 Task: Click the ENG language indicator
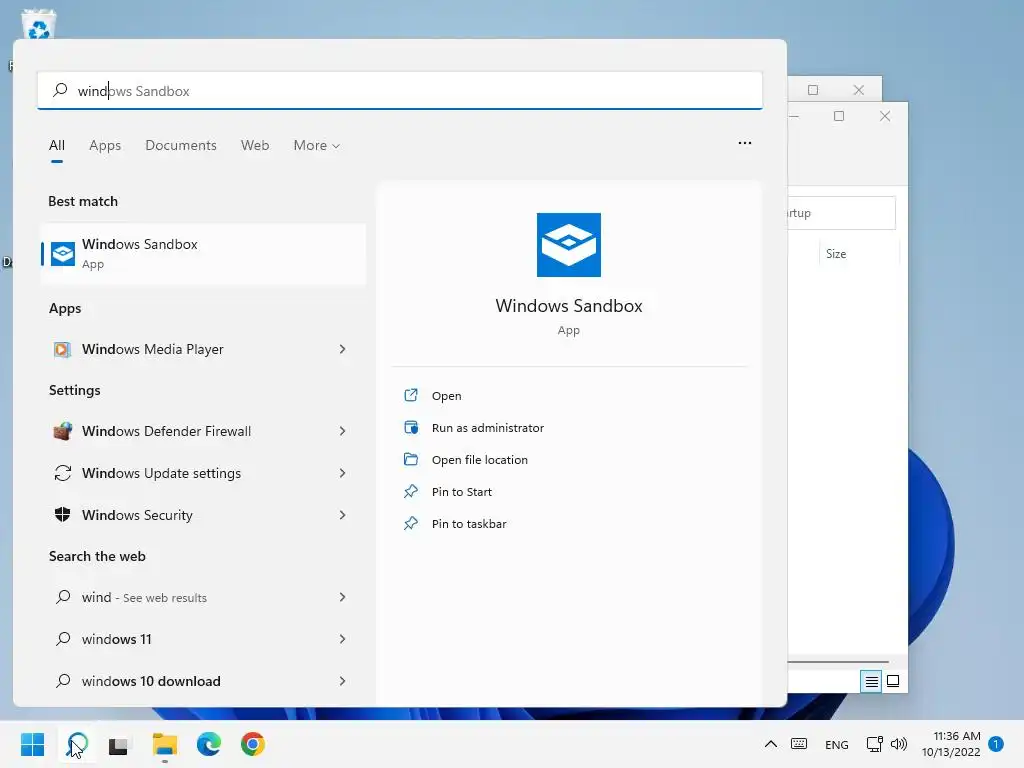pos(837,744)
